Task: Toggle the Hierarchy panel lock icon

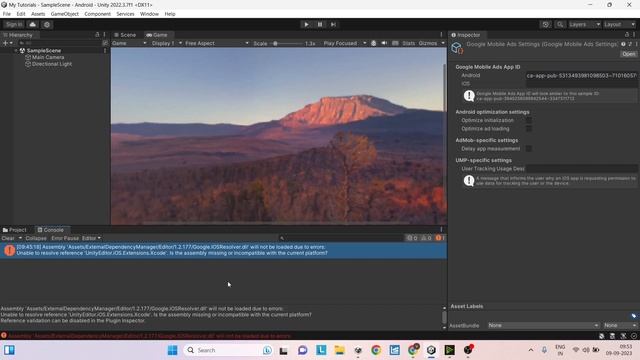Action: pyautogui.click(x=97, y=35)
